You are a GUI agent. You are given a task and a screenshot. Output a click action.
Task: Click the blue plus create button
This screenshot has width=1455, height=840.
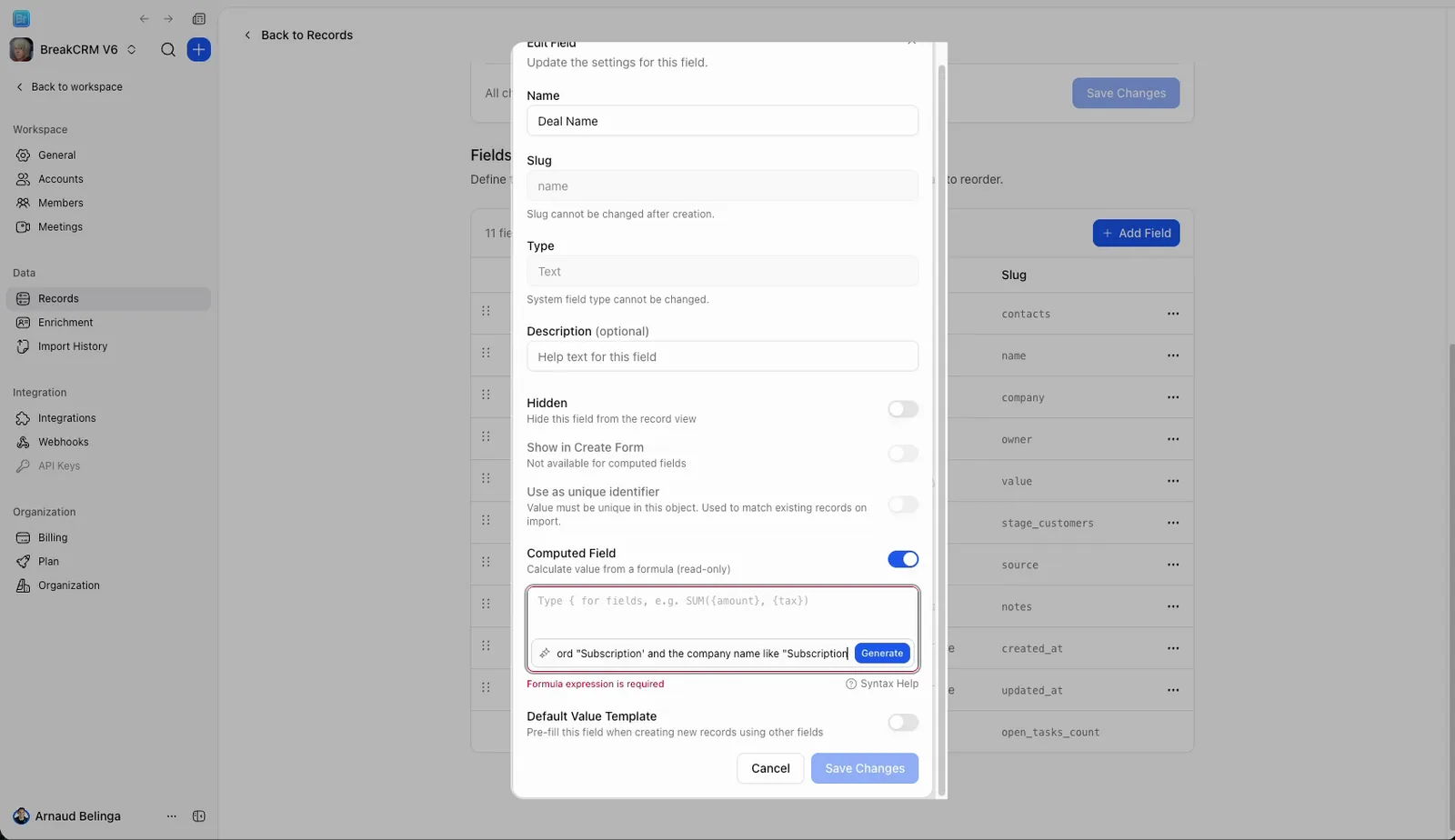click(x=199, y=50)
